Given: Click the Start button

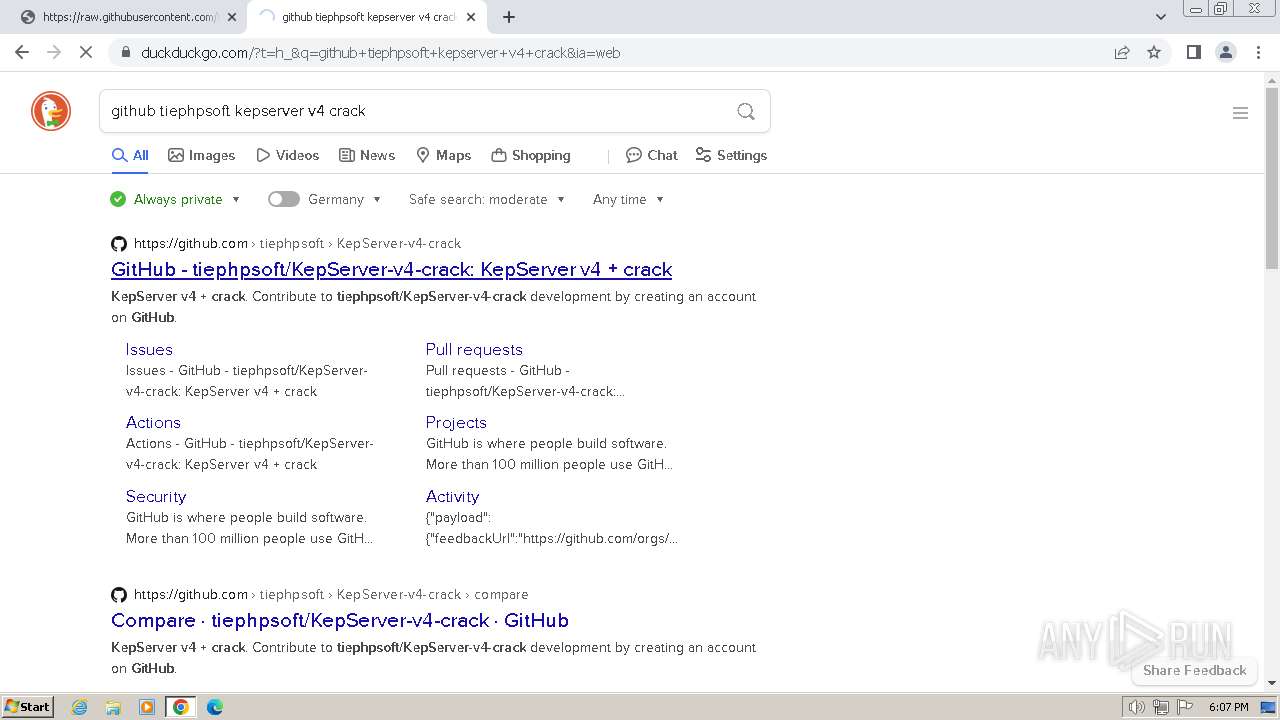Looking at the screenshot, I should [28, 707].
